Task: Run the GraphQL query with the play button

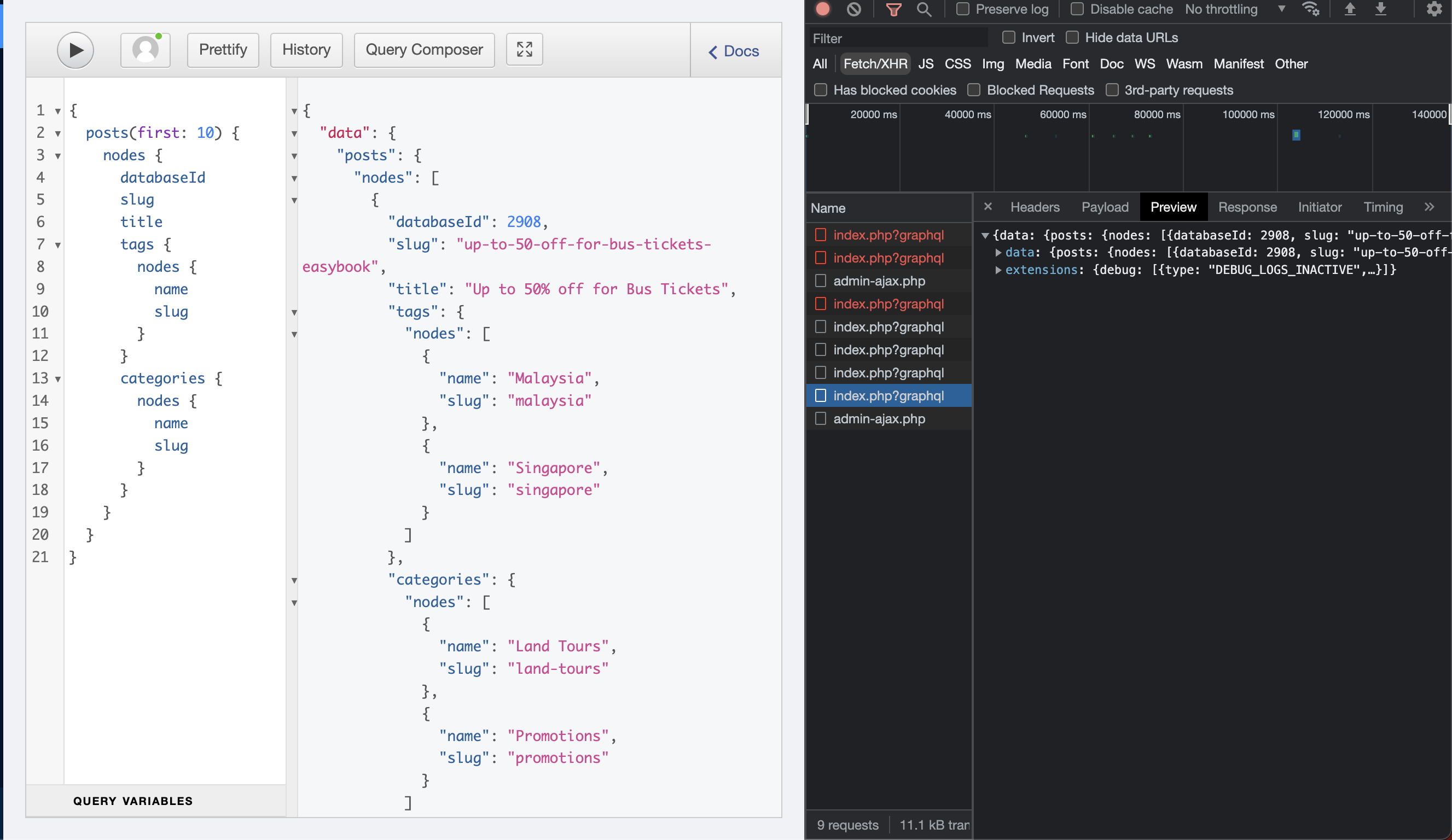Action: (75, 50)
